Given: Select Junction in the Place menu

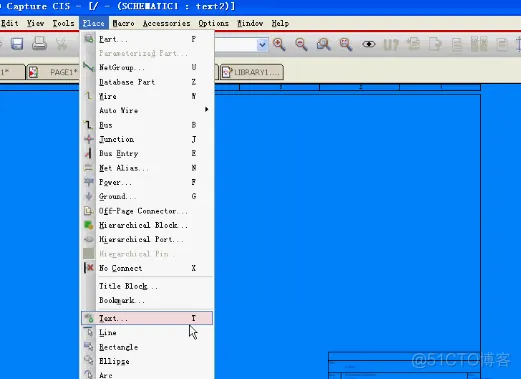Looking at the screenshot, I should [147, 139].
